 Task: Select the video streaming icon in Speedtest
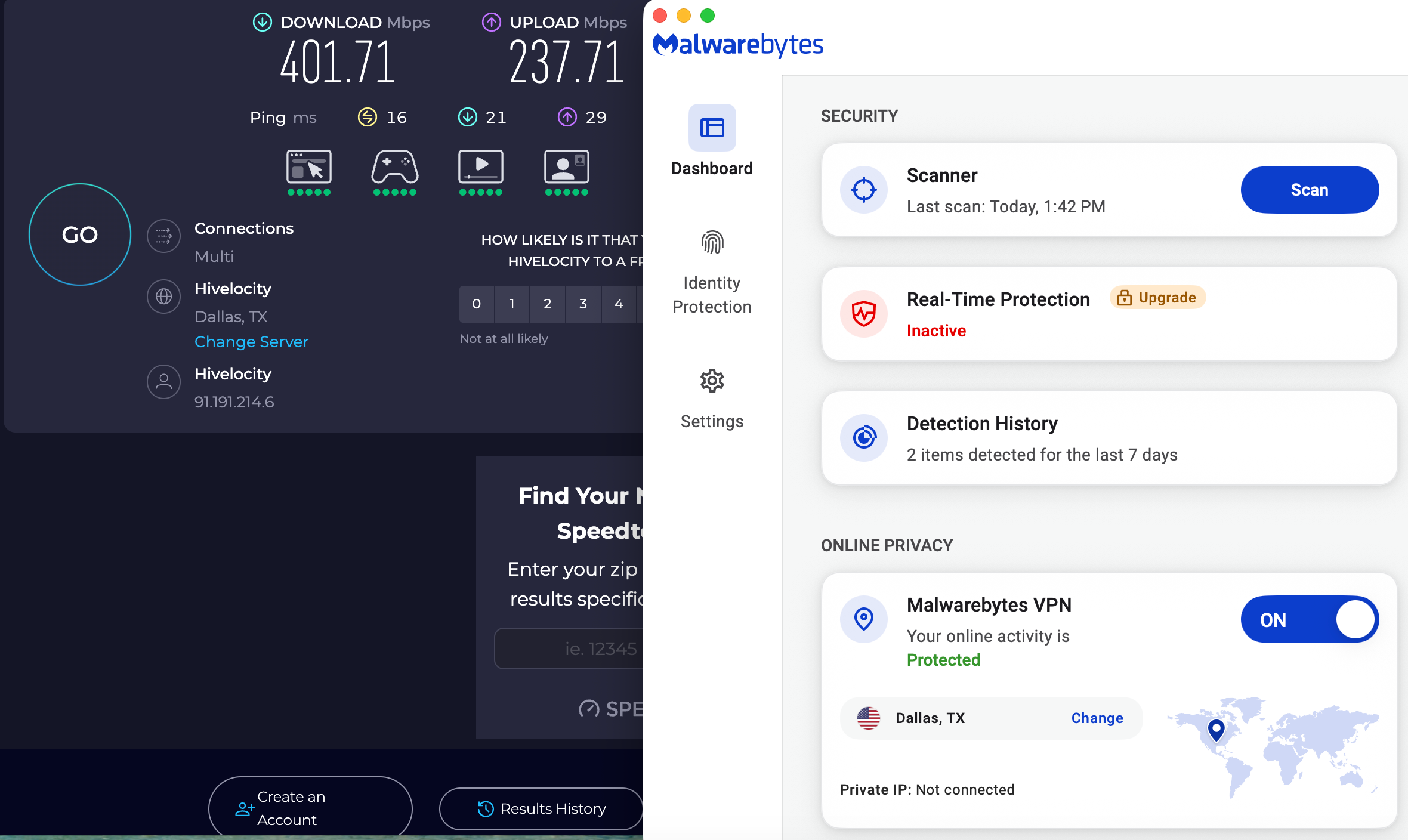[480, 168]
